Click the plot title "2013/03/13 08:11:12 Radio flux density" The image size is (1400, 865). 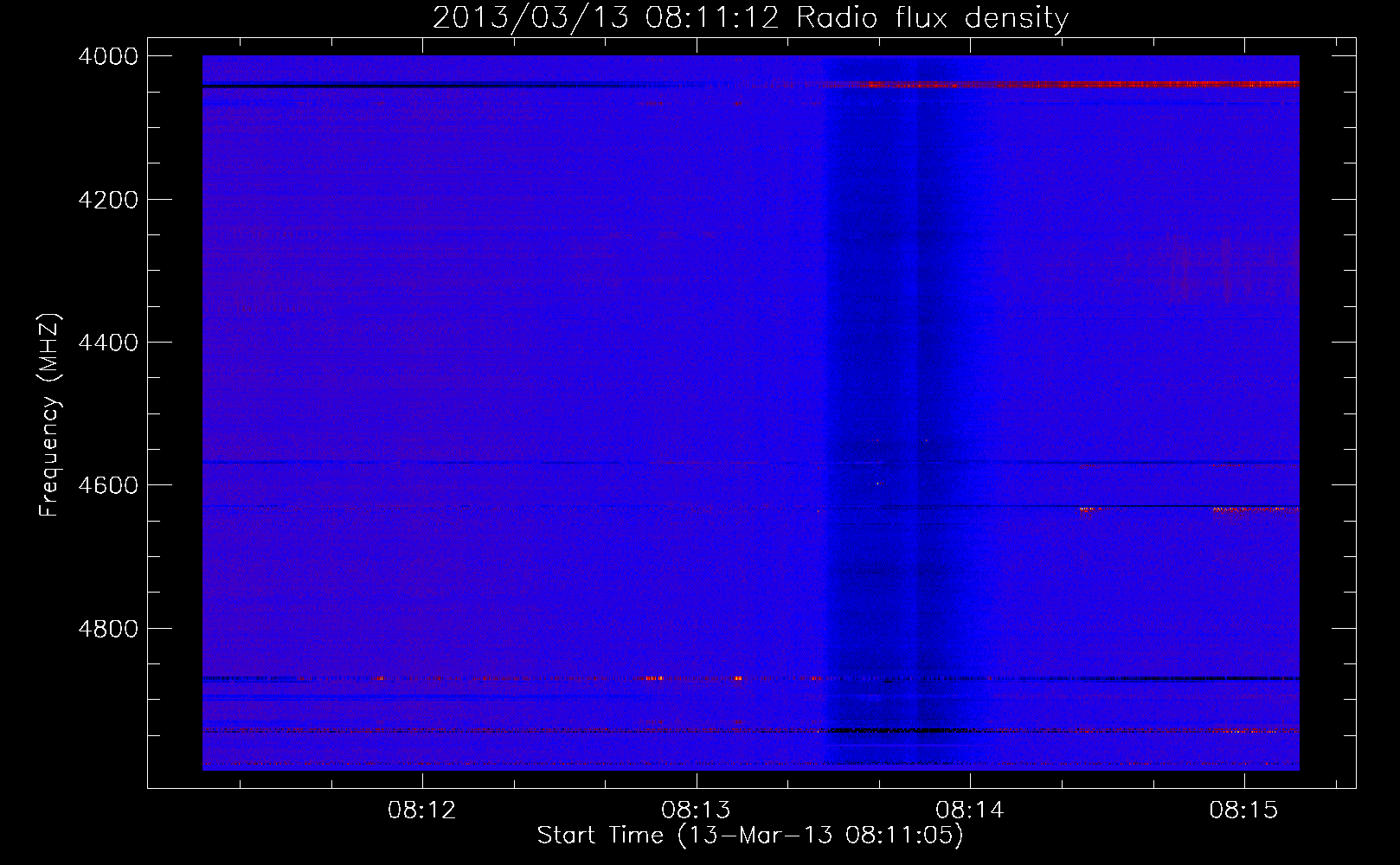750,17
